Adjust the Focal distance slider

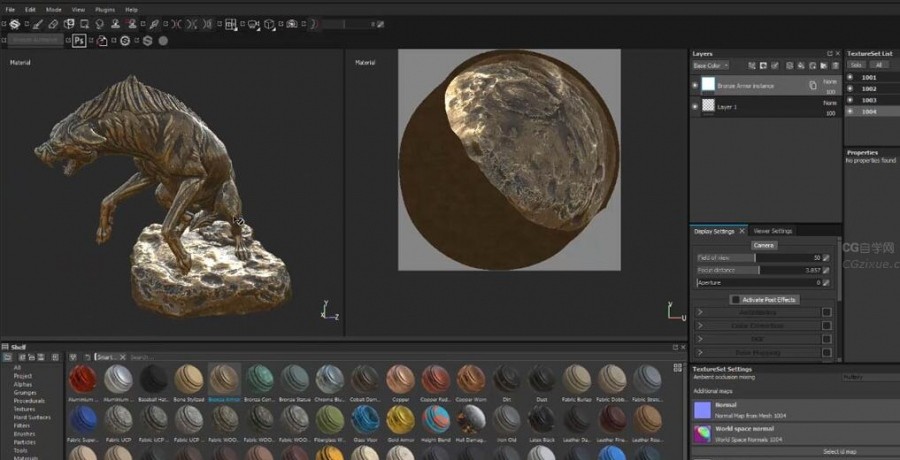coord(758,270)
